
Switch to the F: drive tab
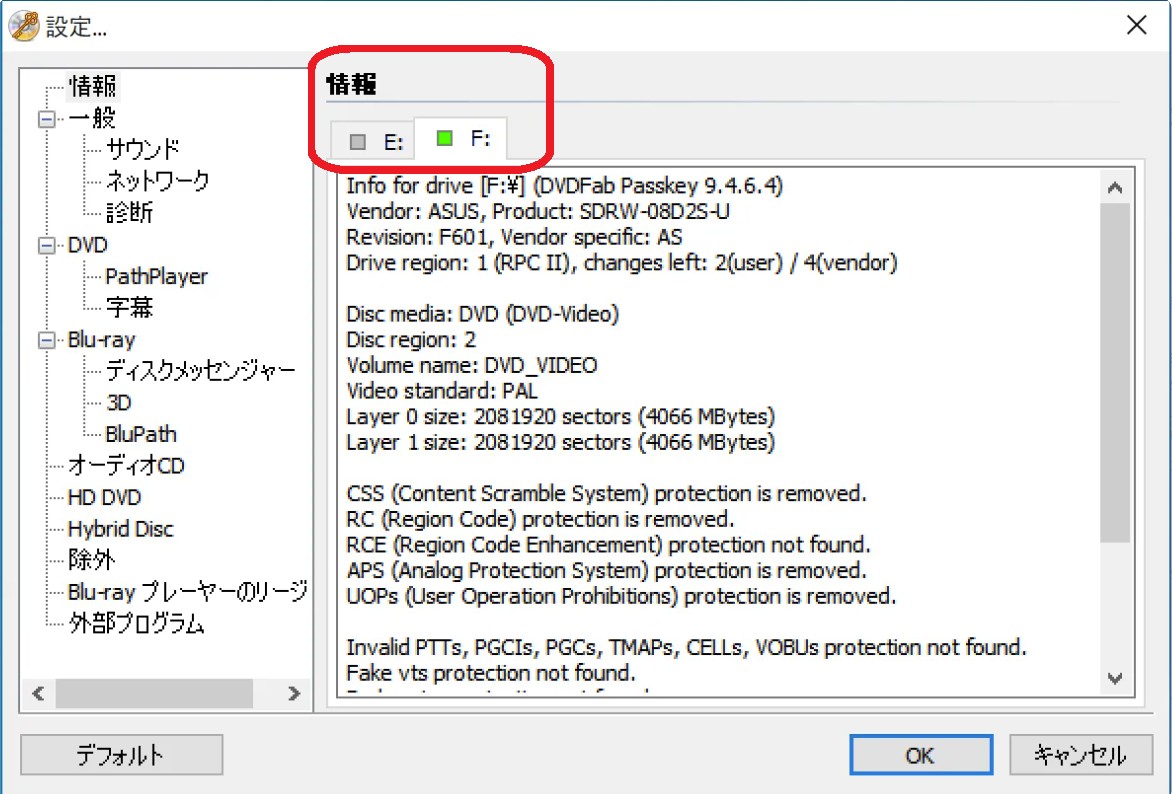tap(460, 138)
